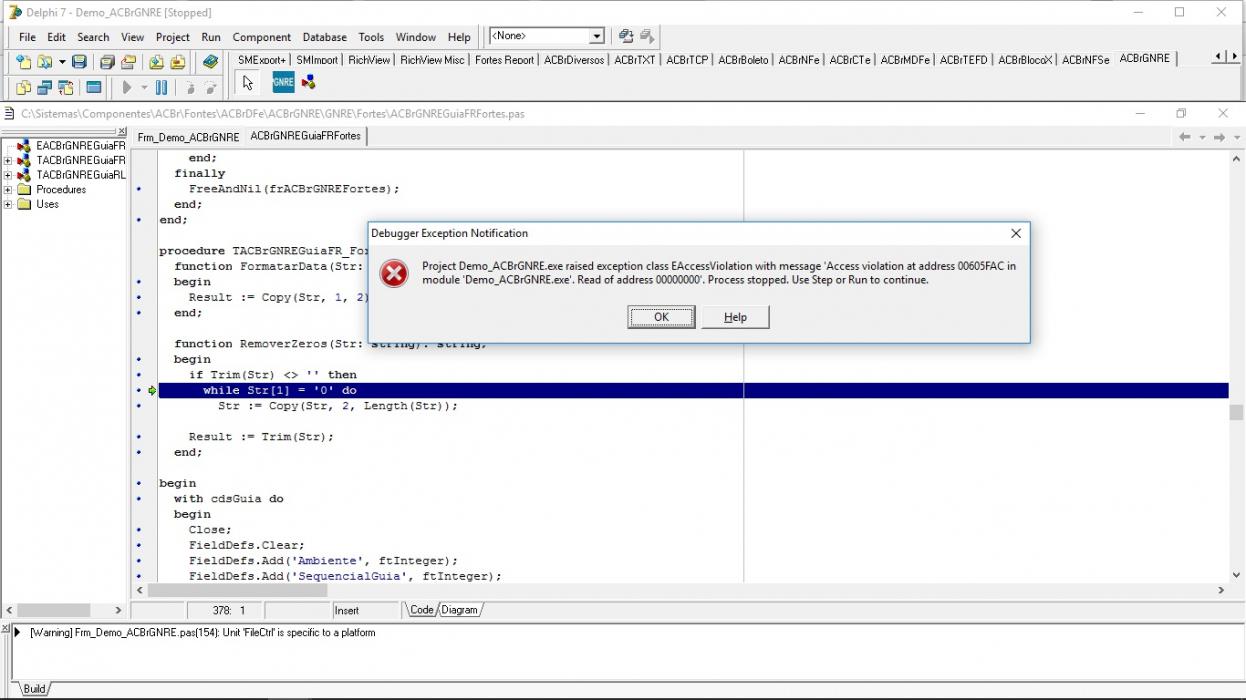The height and width of the screenshot is (700, 1246).
Task: Click the 'FileCtrl' warning message line
Action: coord(203,632)
